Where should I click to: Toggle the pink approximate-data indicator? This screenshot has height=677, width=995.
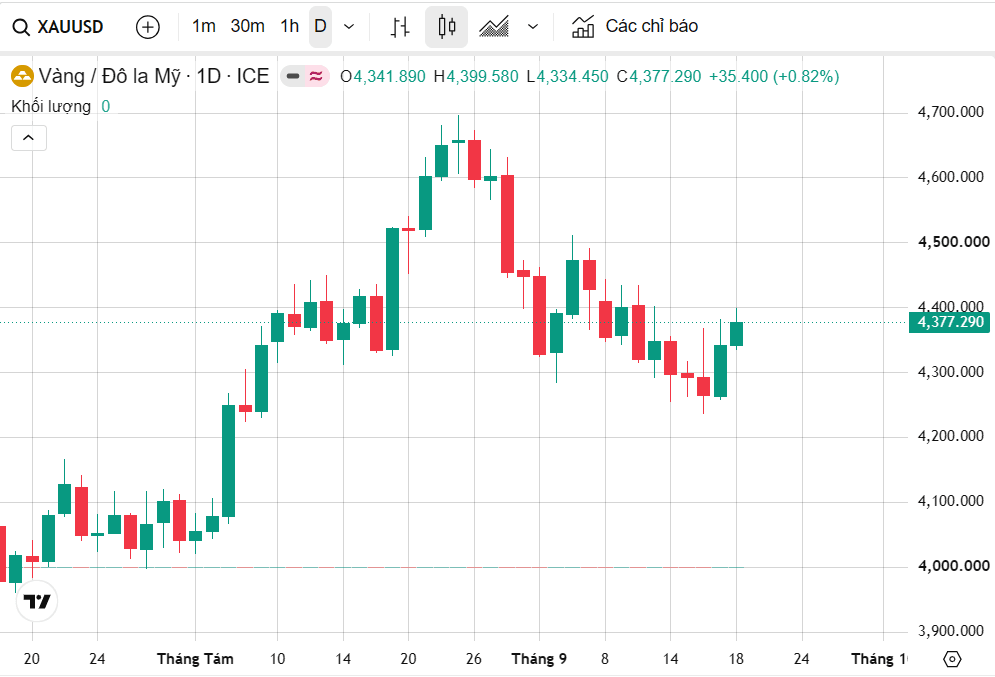(x=316, y=77)
